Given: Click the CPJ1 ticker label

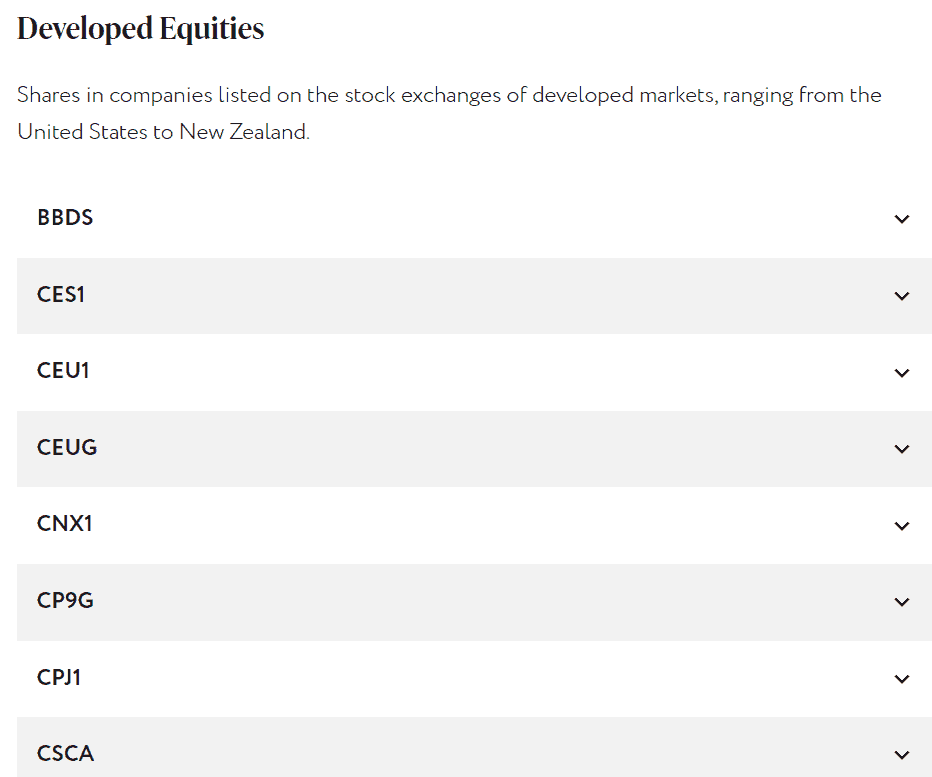Looking at the screenshot, I should (59, 678).
